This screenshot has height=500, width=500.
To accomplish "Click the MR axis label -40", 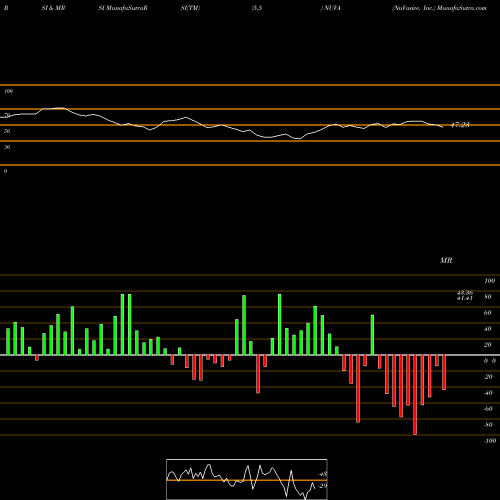I will tap(488, 393).
